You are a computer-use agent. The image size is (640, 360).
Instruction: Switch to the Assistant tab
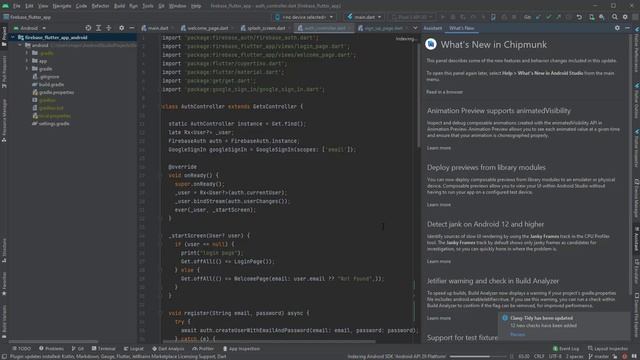[432, 28]
